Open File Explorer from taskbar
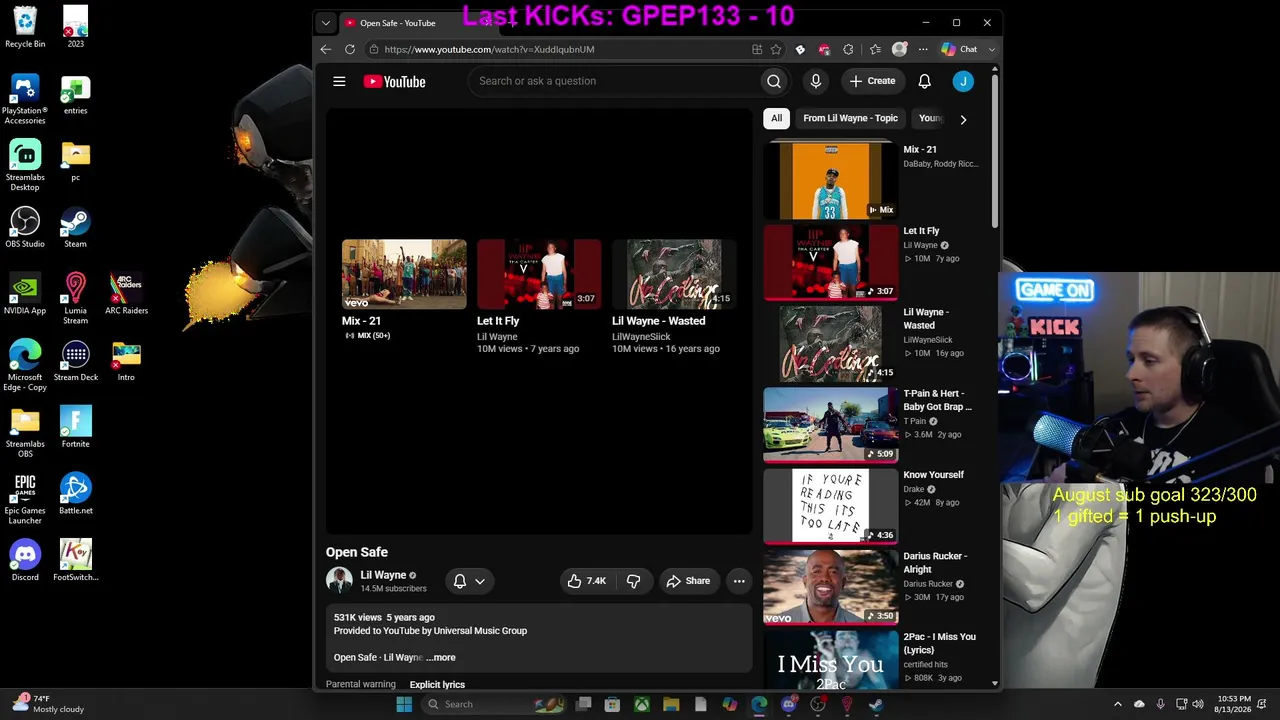The height and width of the screenshot is (720, 1280). click(x=671, y=704)
